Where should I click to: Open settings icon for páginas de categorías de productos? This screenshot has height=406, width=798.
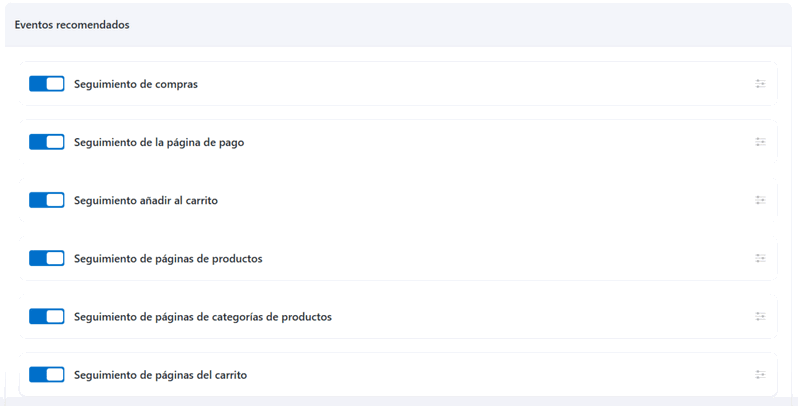pos(760,316)
